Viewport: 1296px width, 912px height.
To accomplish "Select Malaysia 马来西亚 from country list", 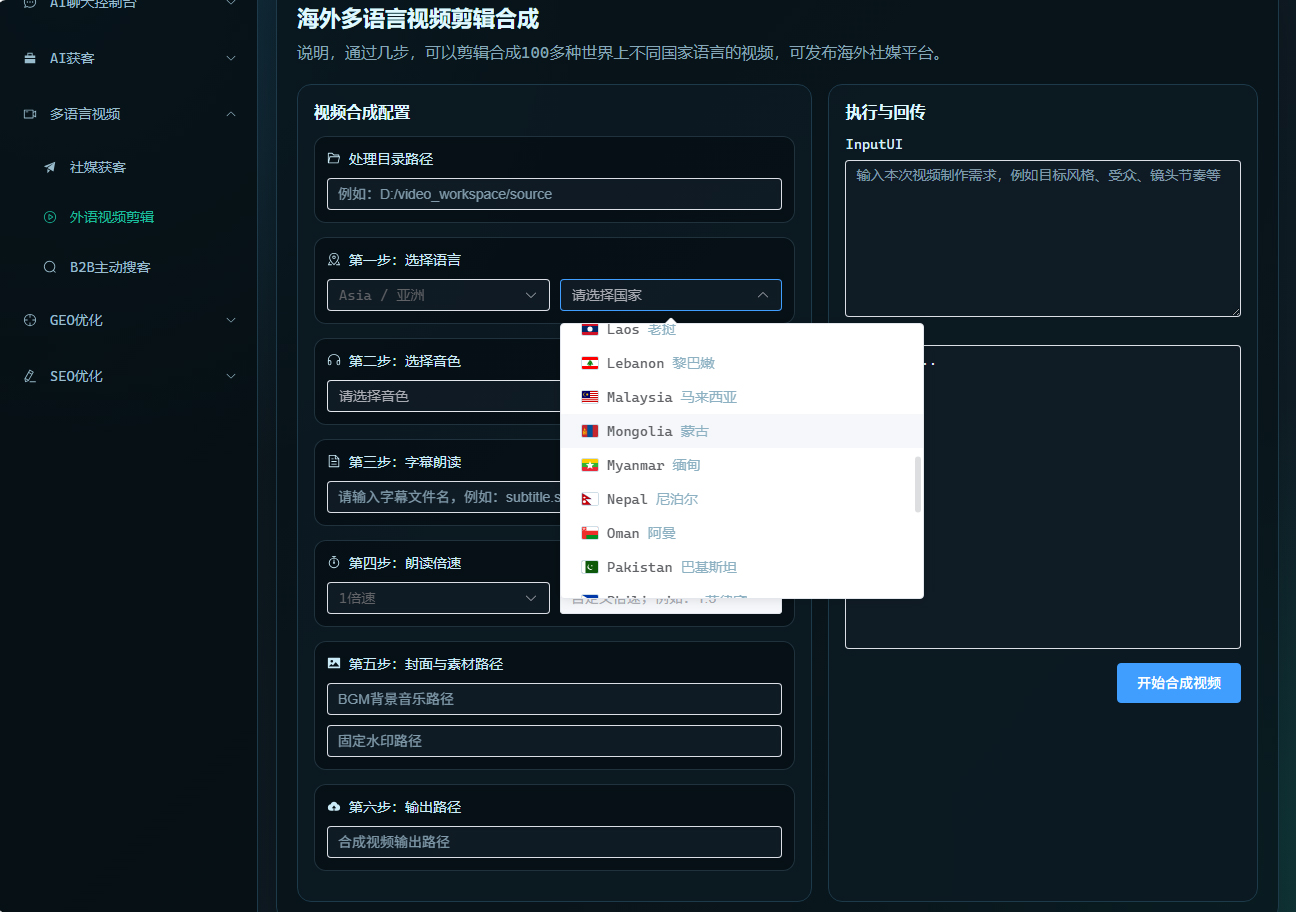I will (x=741, y=397).
